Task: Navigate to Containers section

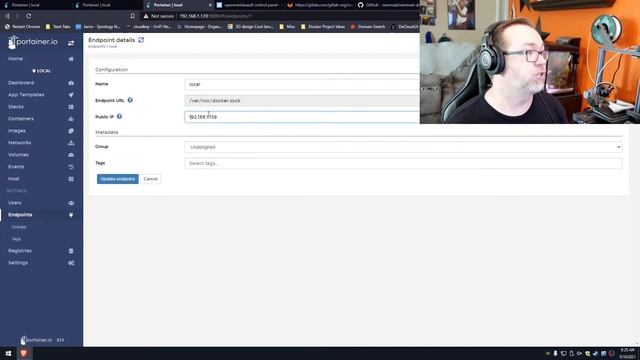Action: click(x=21, y=119)
